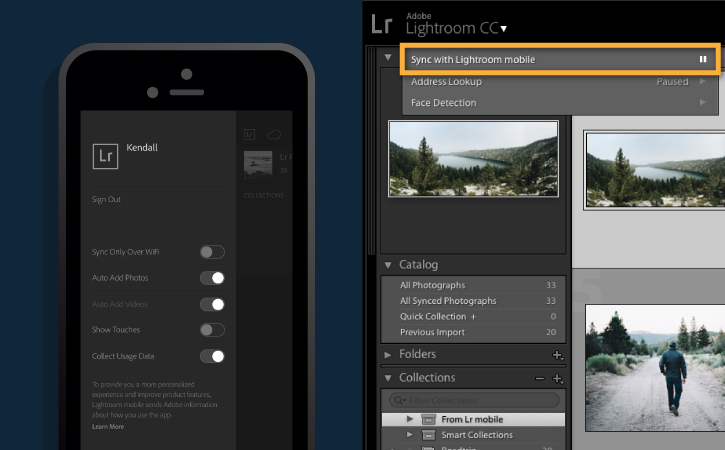Click the Filter Collections magnifier icon
The height and width of the screenshot is (450, 725).
pyautogui.click(x=399, y=400)
